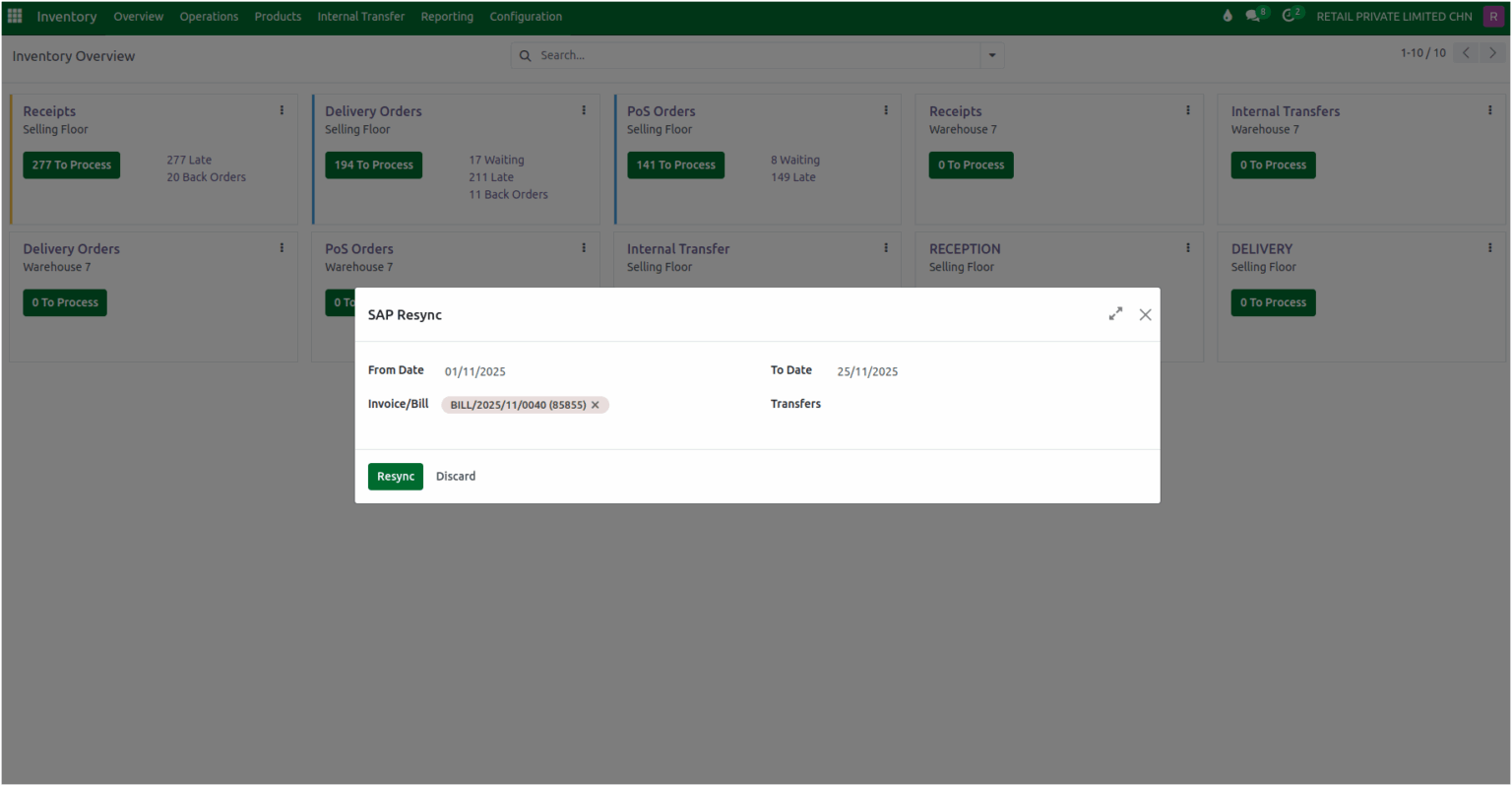Open the 17 Waiting link
This screenshot has height=786, width=1512.
[497, 160]
